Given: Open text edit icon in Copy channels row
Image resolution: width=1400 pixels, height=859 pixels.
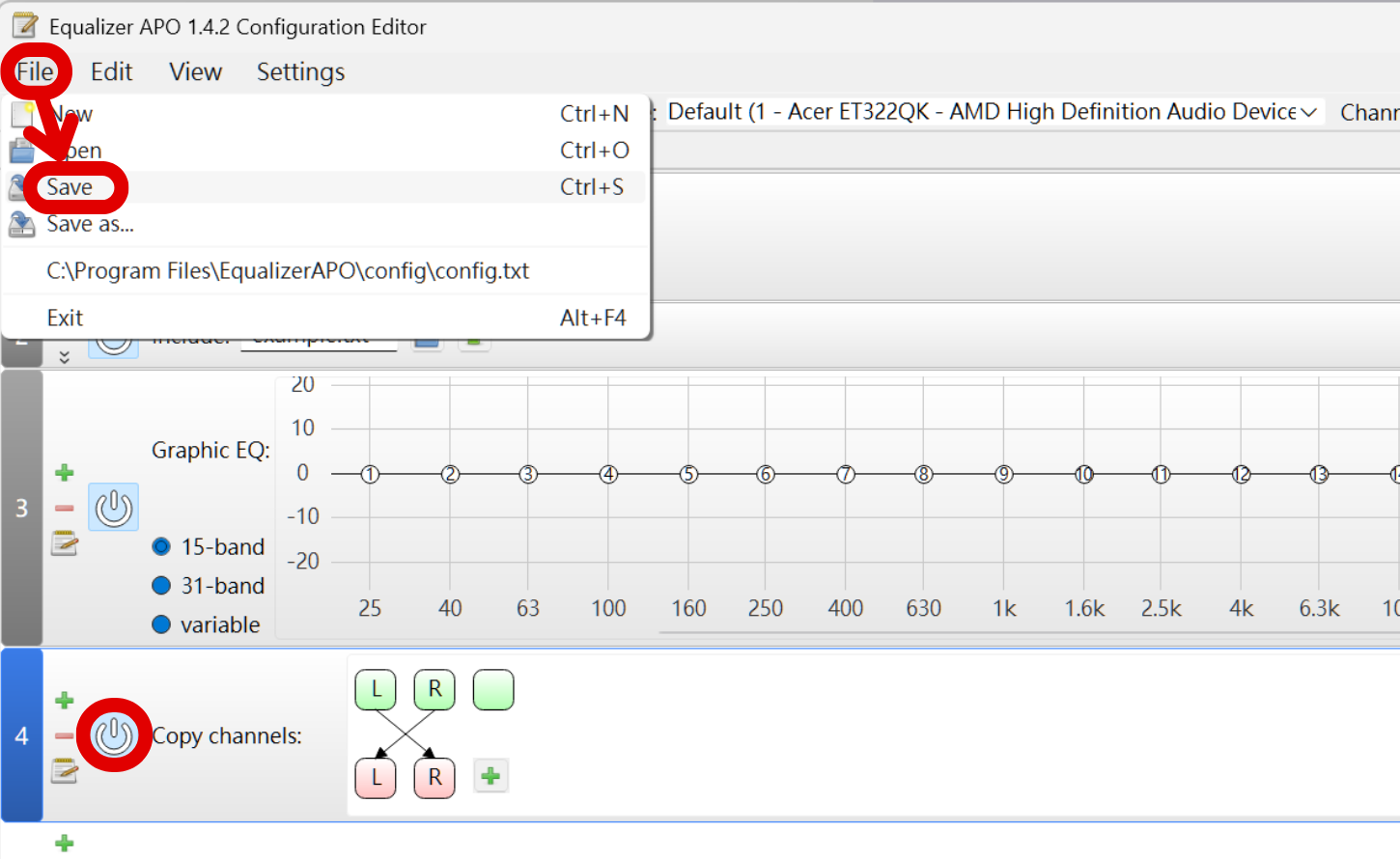Looking at the screenshot, I should (x=65, y=771).
